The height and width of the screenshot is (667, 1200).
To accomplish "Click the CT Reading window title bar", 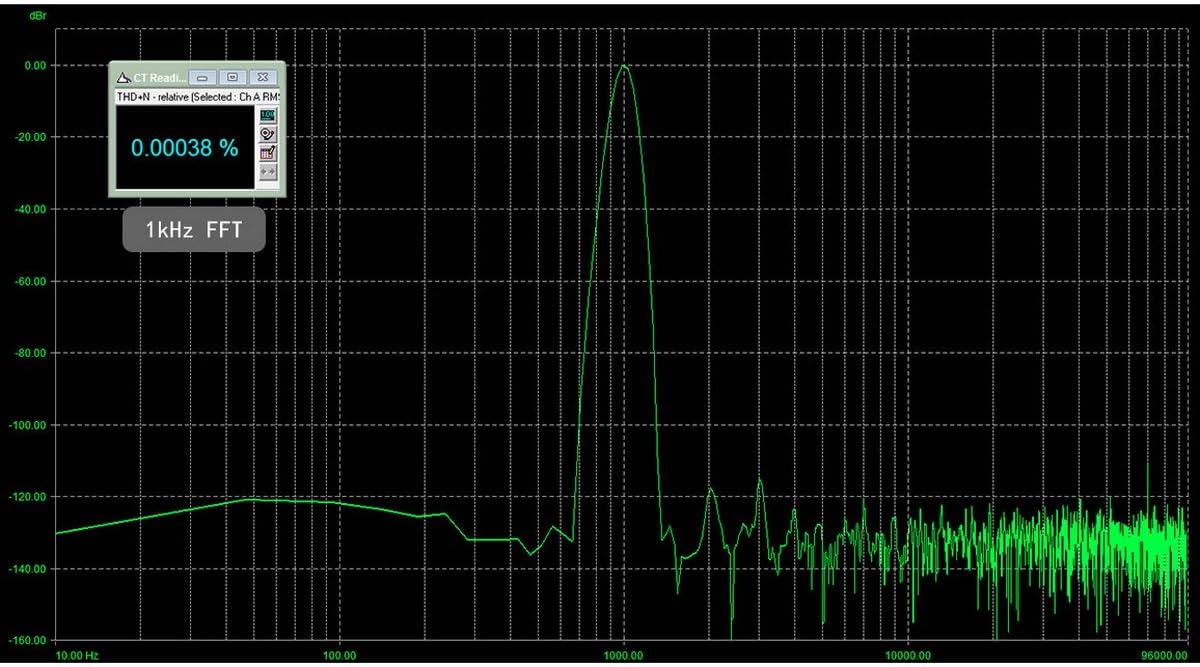I will point(197,78).
